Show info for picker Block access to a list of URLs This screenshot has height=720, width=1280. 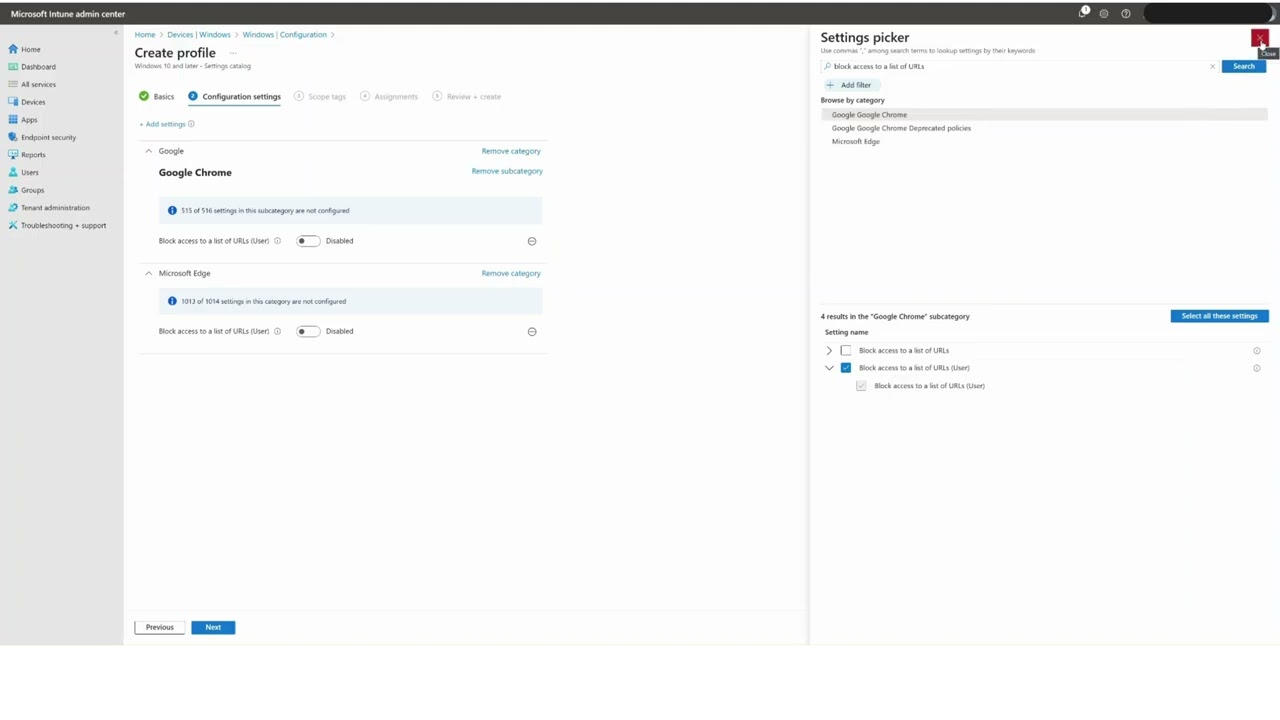pos(1257,351)
